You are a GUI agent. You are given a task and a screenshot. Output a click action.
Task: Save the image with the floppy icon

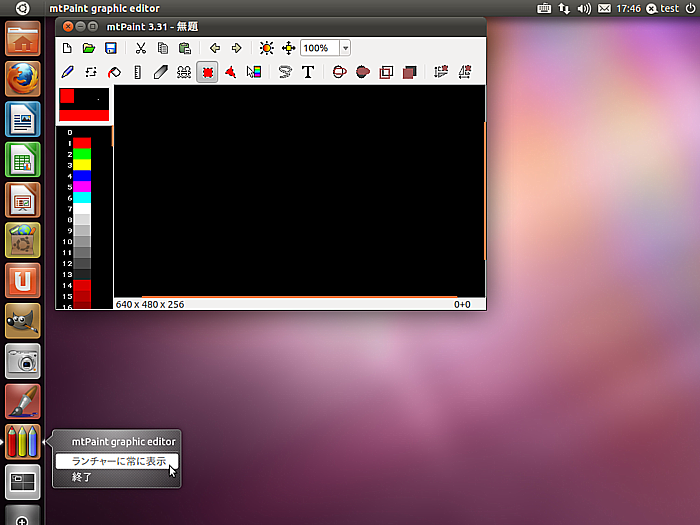110,48
